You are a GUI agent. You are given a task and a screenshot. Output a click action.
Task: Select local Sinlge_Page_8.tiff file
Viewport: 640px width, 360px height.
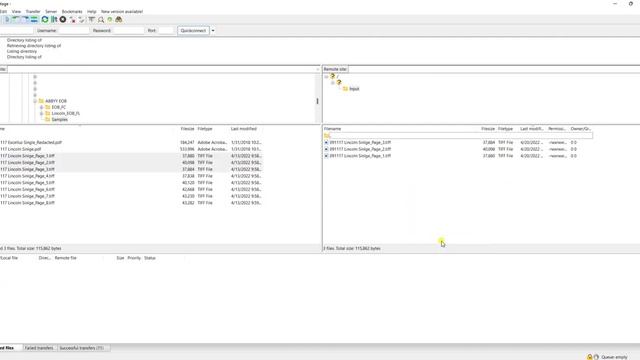(27, 202)
